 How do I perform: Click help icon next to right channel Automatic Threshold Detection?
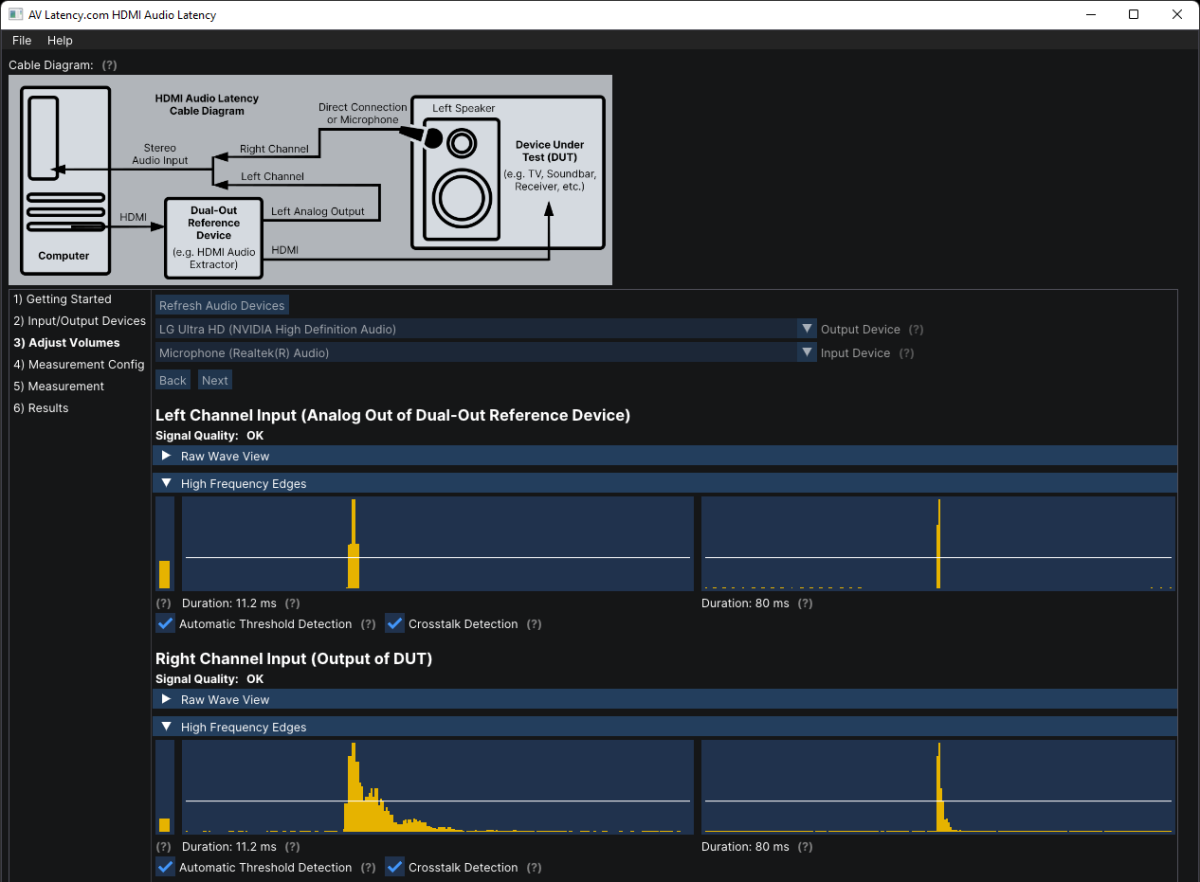368,867
